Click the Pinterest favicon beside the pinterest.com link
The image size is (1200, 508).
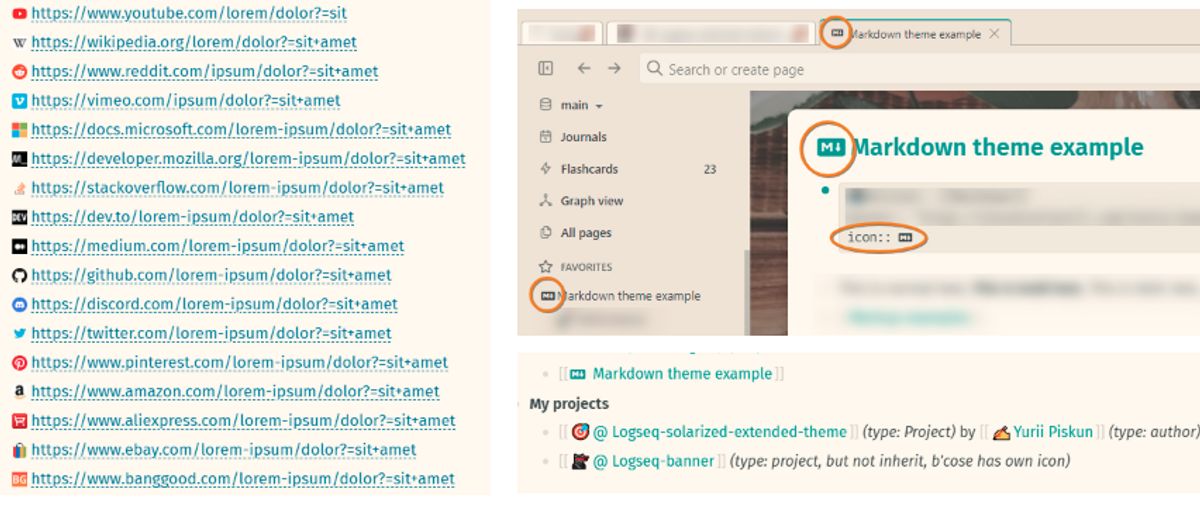click(19, 363)
